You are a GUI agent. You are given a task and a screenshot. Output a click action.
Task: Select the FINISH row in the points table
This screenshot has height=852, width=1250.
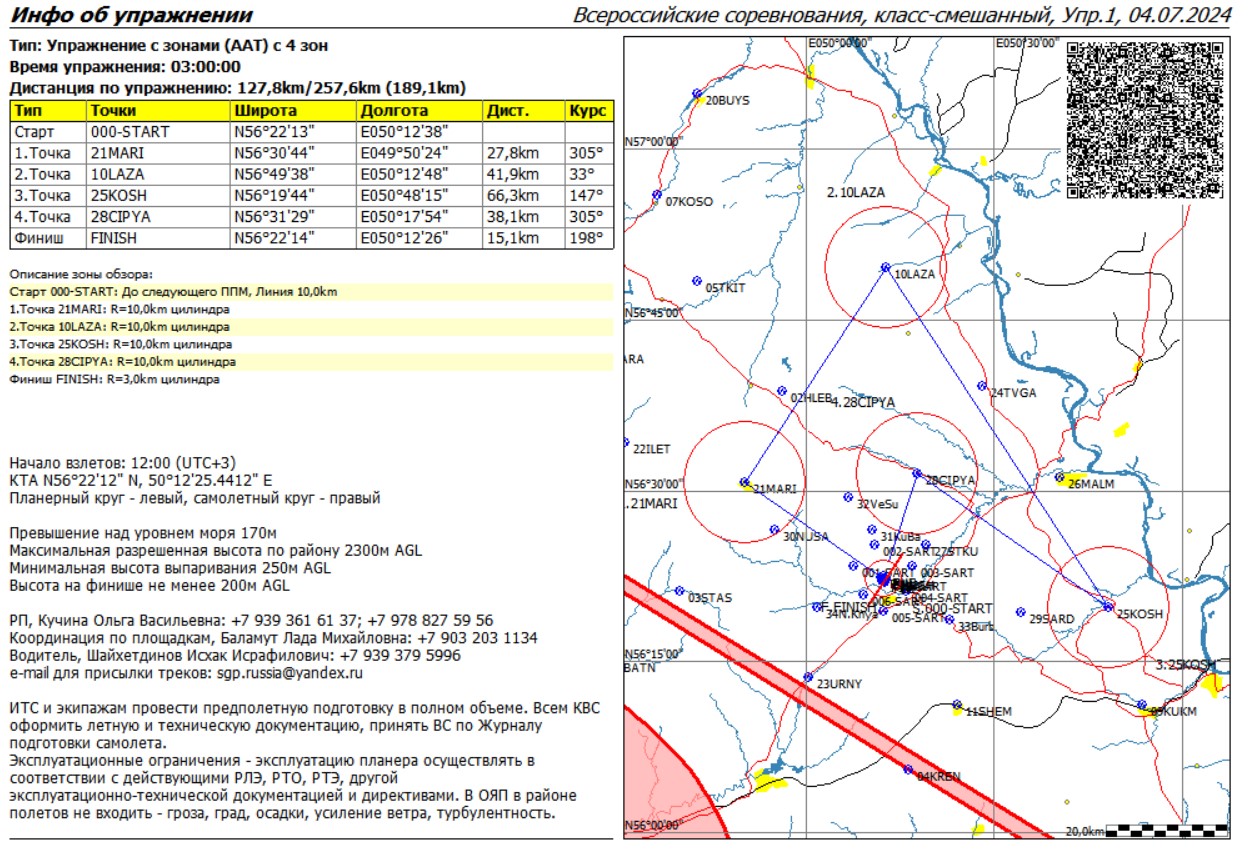310,239
